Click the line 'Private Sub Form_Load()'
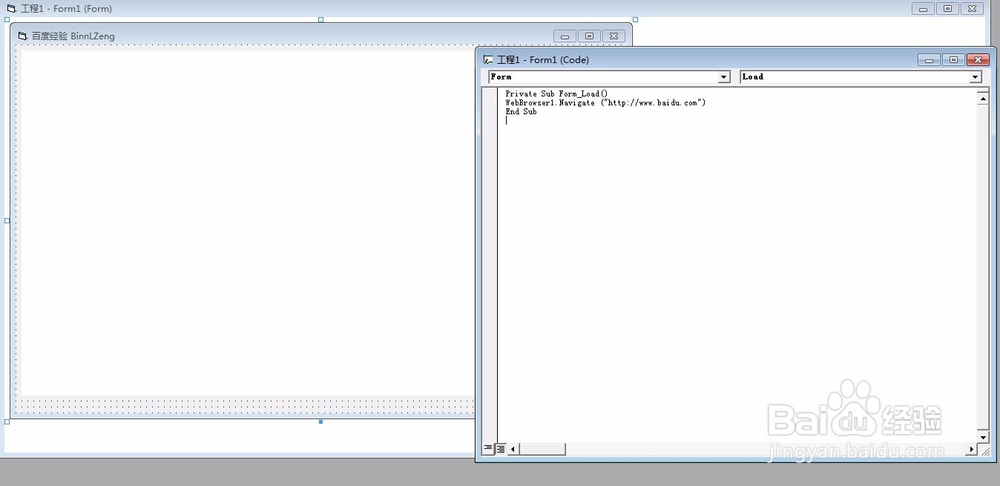Viewport: 1000px width, 486px height. 557,94
